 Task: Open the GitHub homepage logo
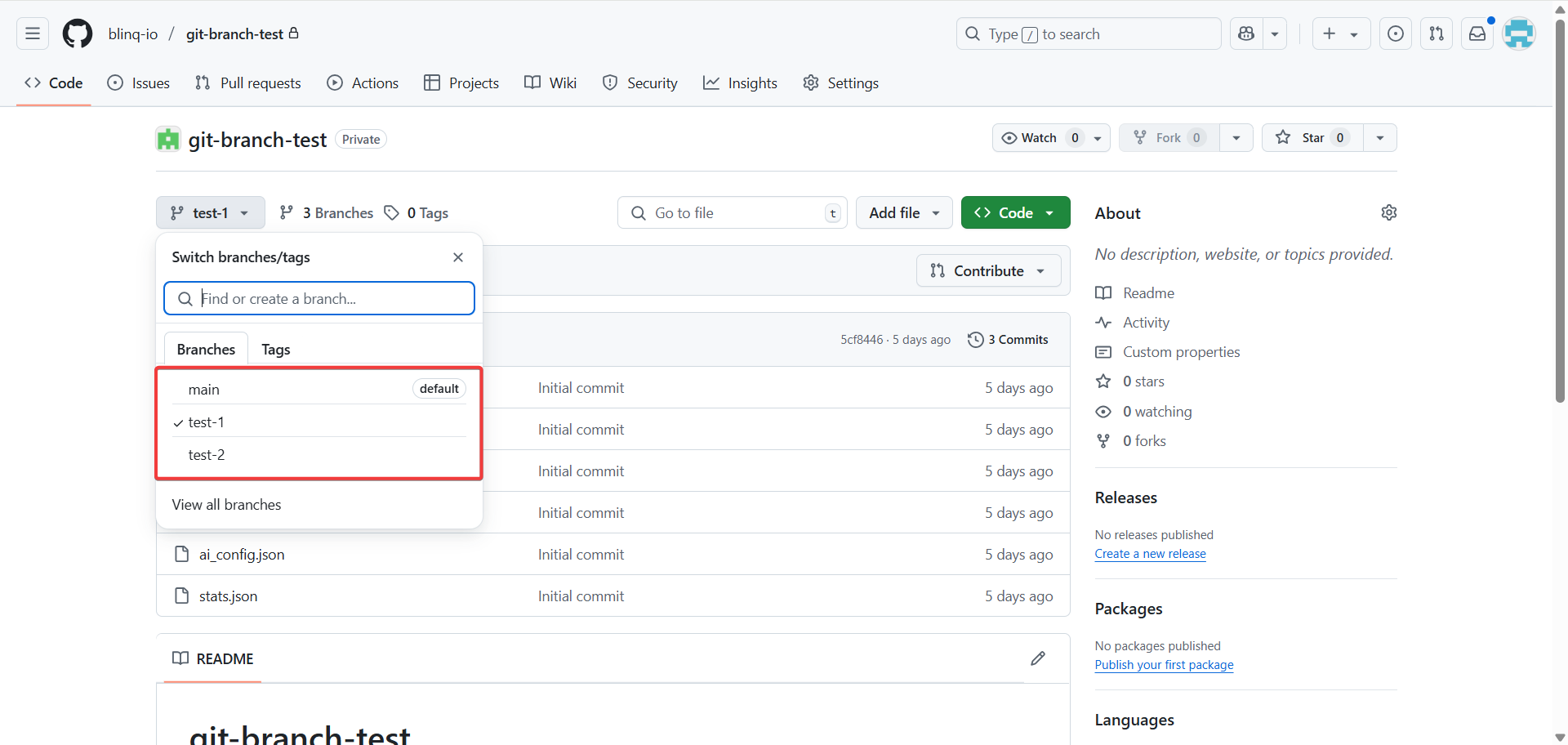click(78, 33)
